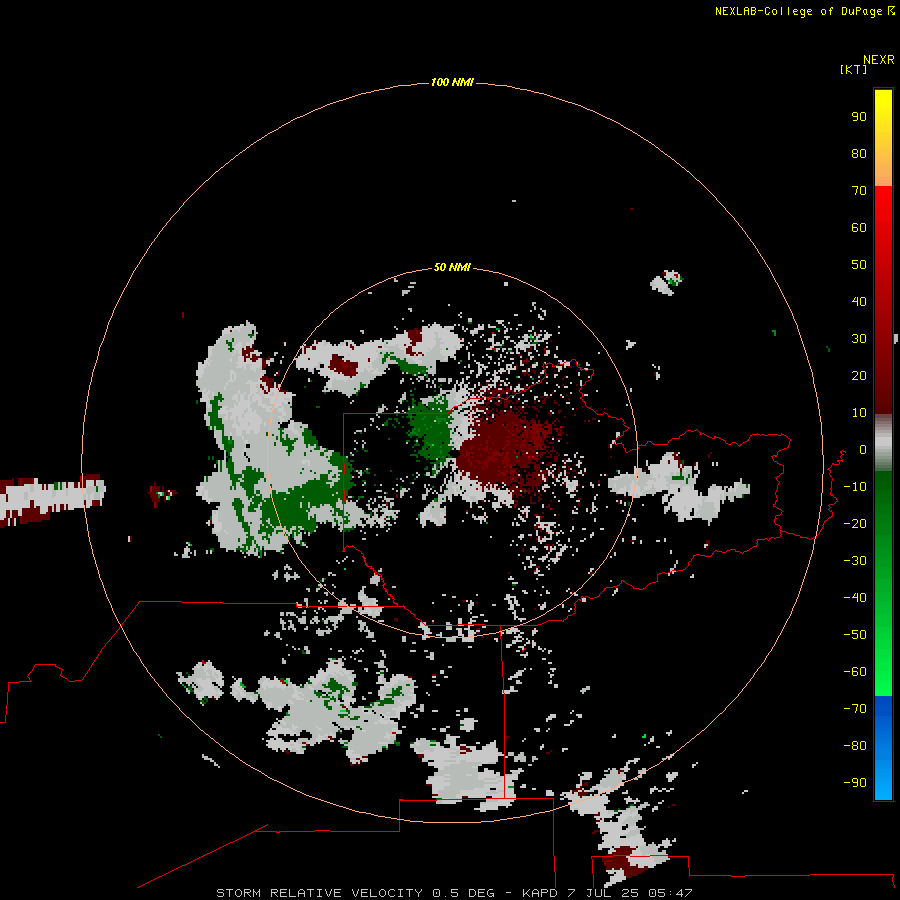
Task: Click the 50 NMI range ring label
Action: pos(452,267)
